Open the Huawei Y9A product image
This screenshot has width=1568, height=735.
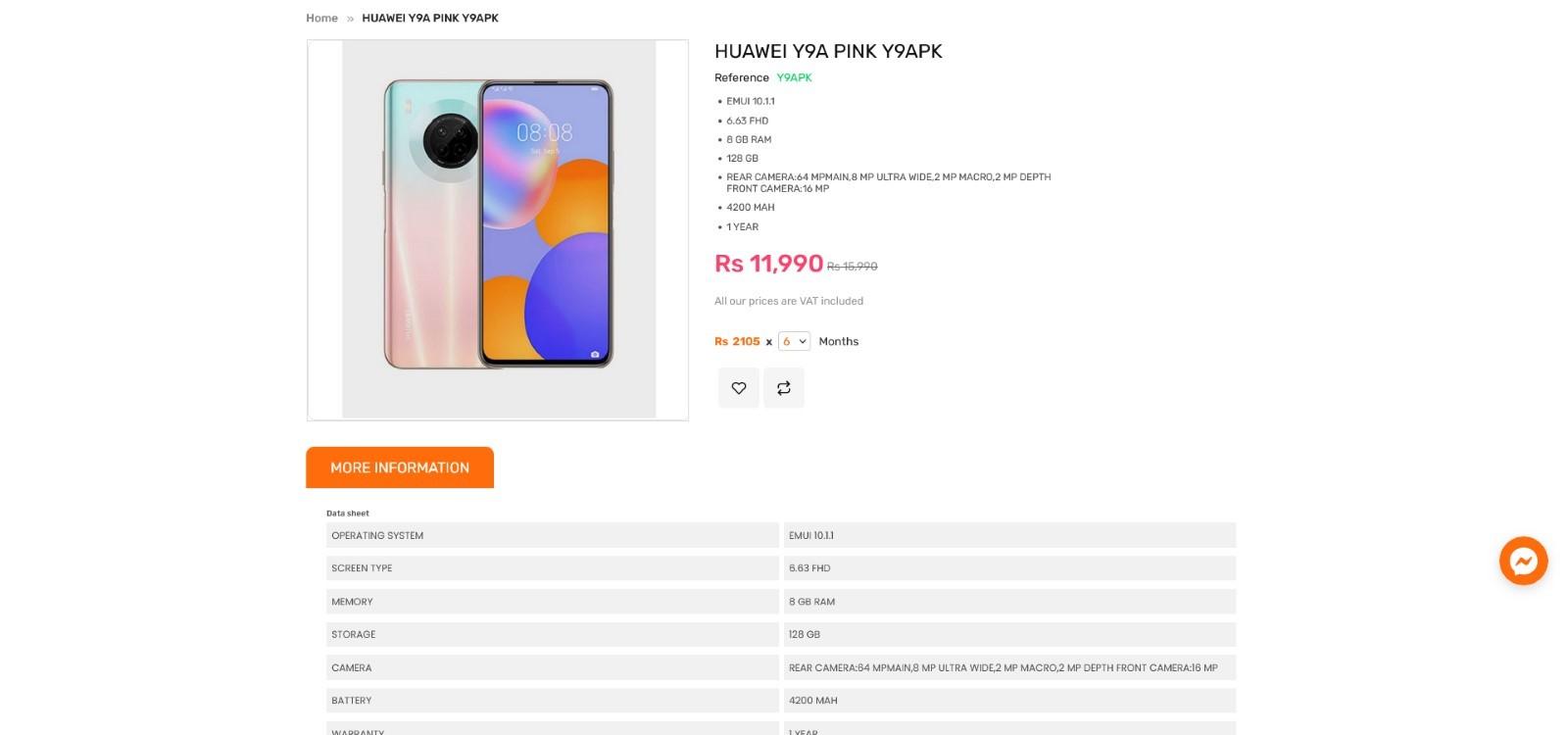pyautogui.click(x=498, y=230)
